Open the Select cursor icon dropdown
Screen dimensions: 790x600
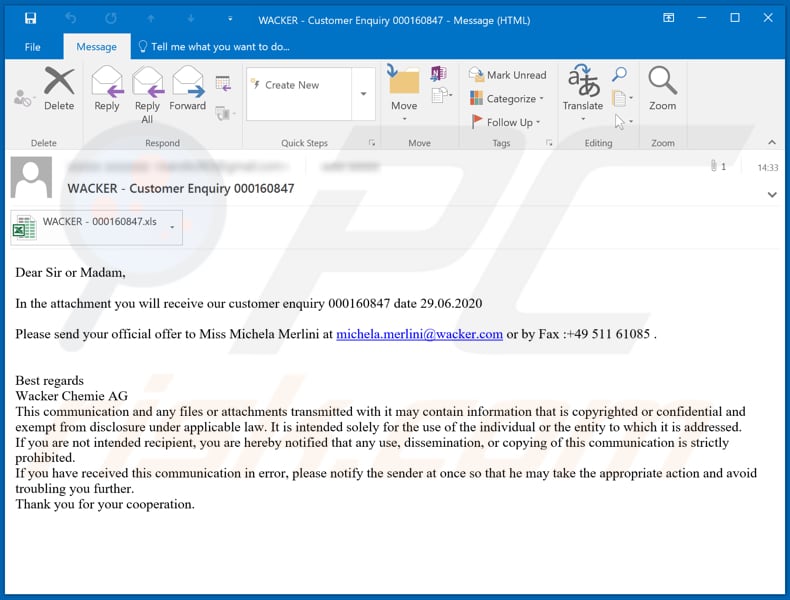pyautogui.click(x=623, y=121)
